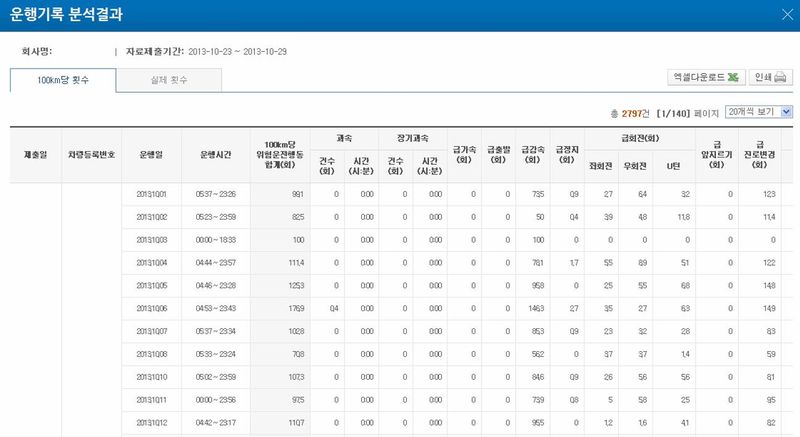Image resolution: width=800 pixels, height=437 pixels.
Task: Click the 100km당 위험운전행동 합계(회) header
Action: [280, 155]
